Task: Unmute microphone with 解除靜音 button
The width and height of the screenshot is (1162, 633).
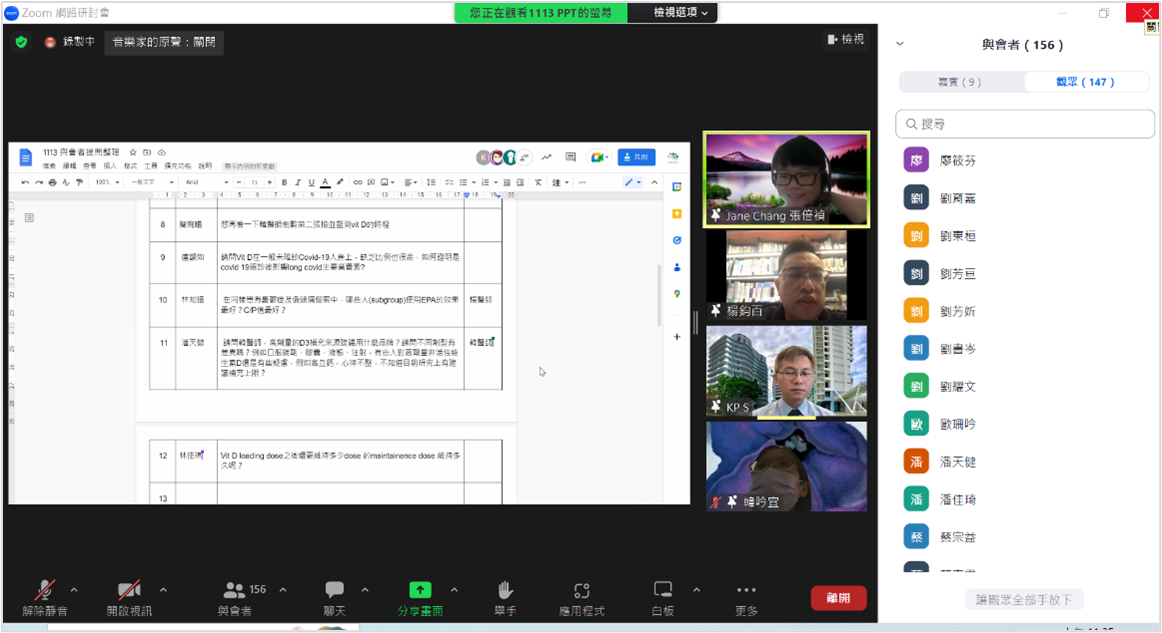Action: [45, 597]
